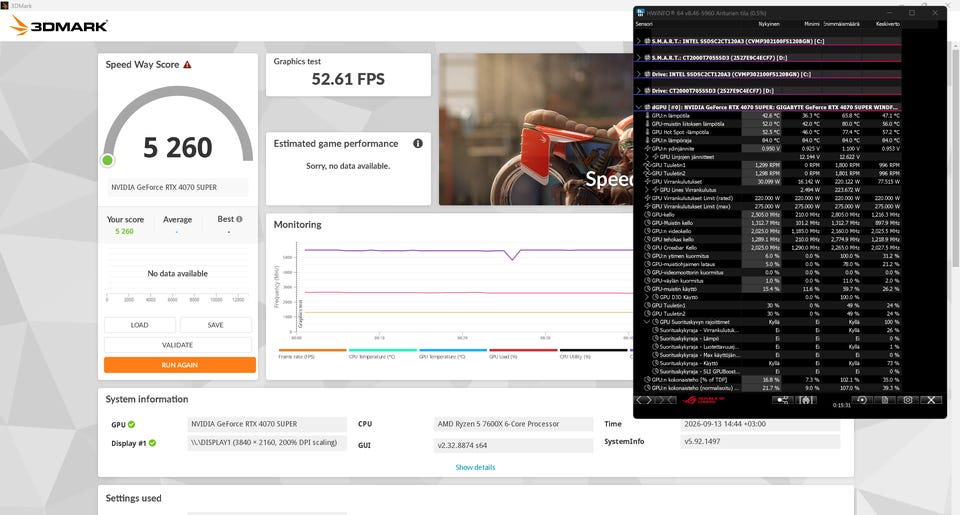Open the Show details link
The image size is (960, 515).
[x=475, y=467]
